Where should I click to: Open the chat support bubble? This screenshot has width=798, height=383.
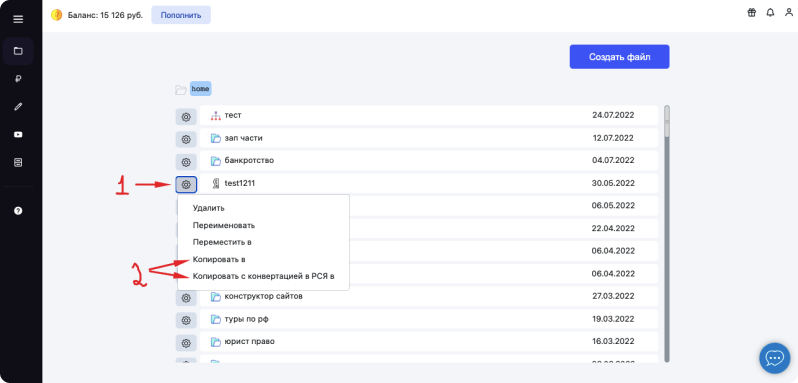775,359
